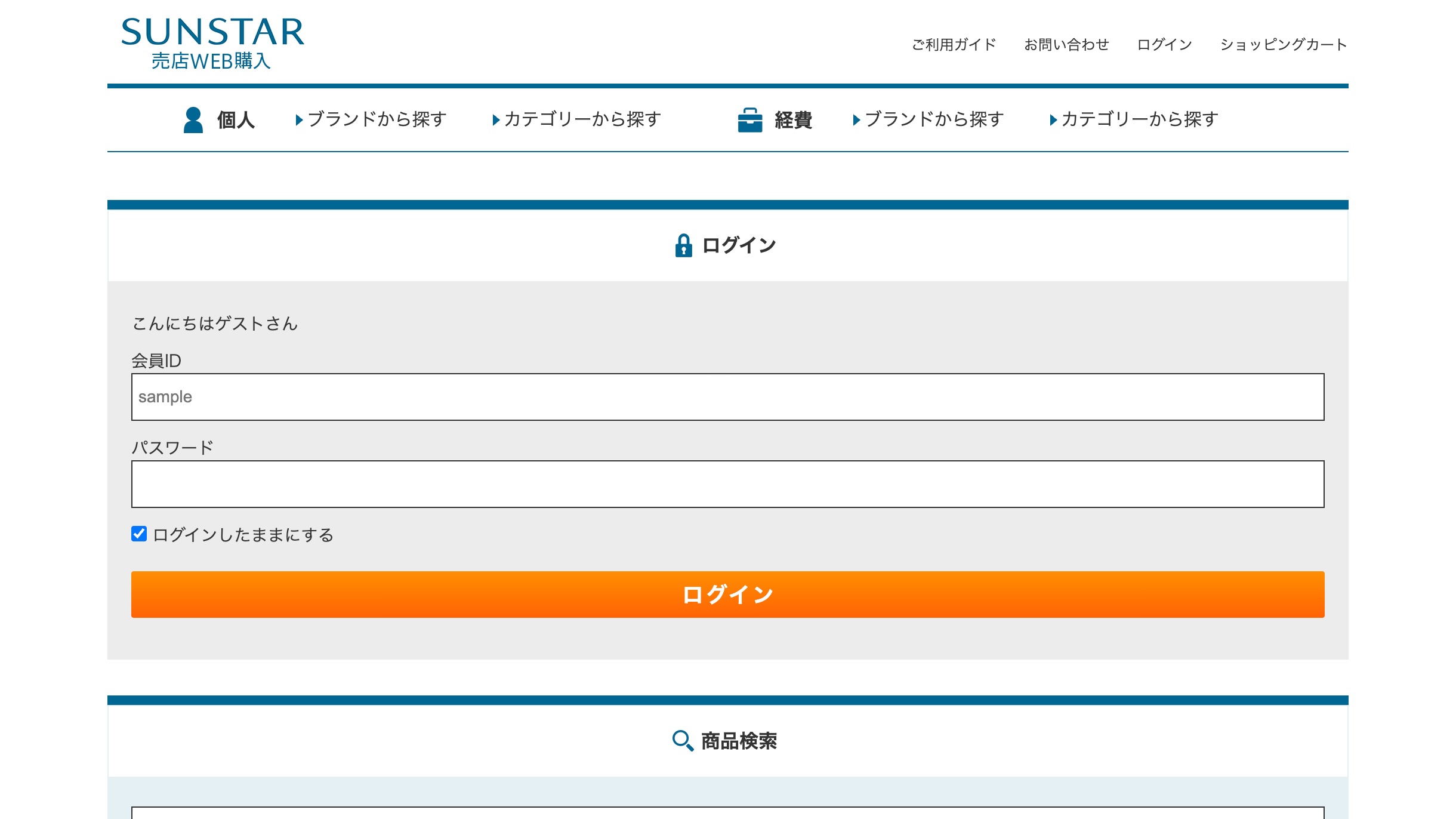Open the お問い合わせ header link
Viewport: 1456px width, 819px height.
tap(1066, 45)
